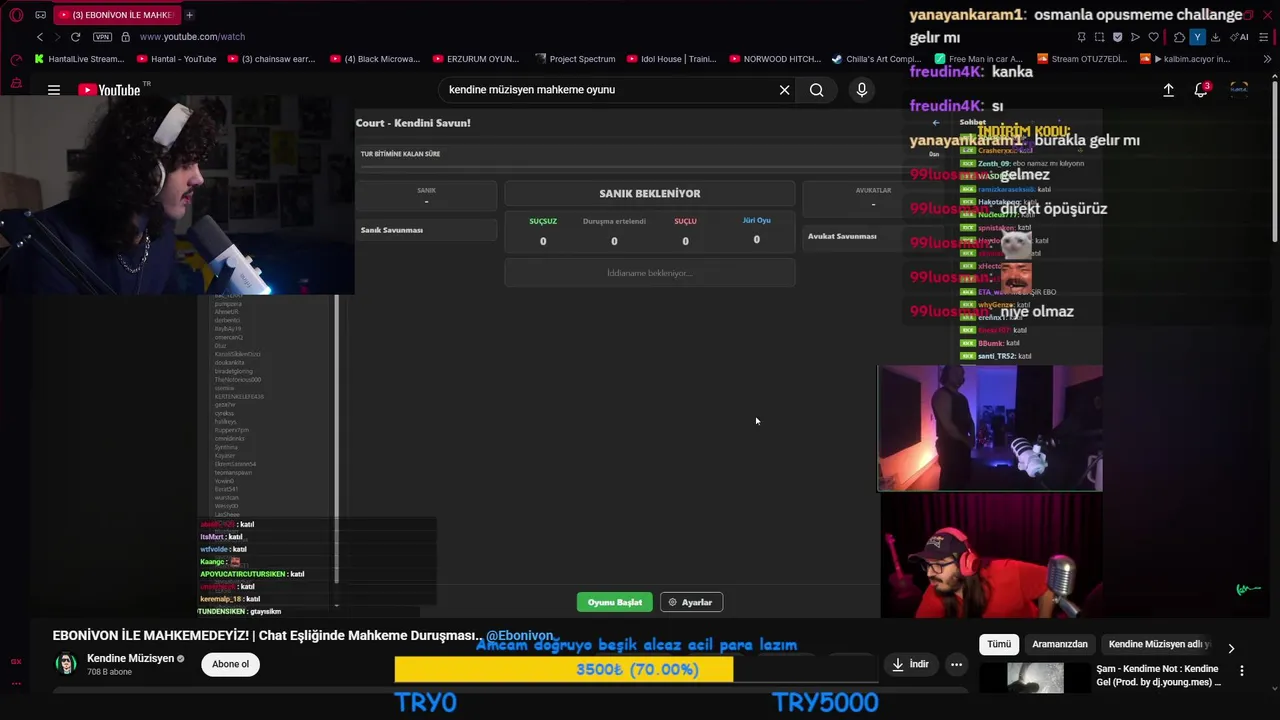1280x720 pixels.
Task: Open Free Man in car bookmark
Action: pos(979,59)
